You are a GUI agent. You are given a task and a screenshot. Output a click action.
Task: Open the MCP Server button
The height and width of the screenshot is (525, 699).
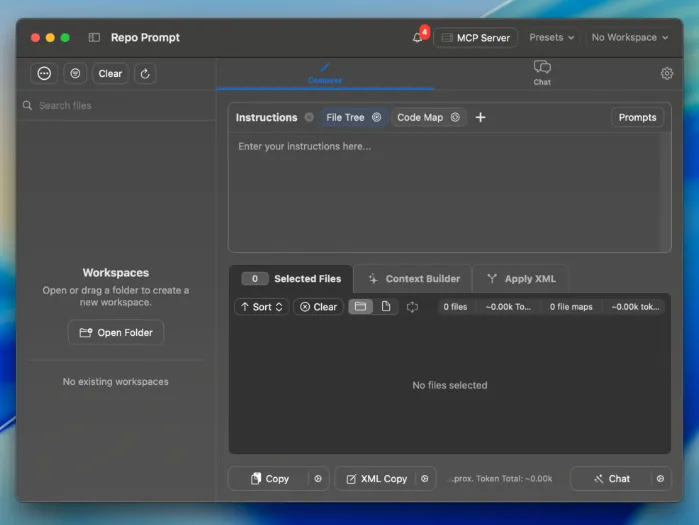[x=475, y=38]
